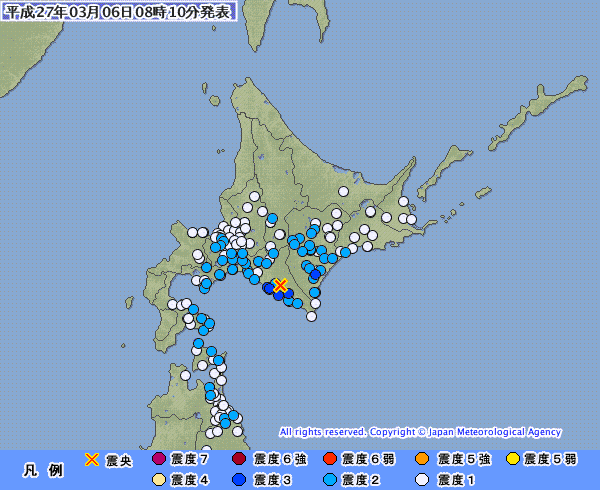This screenshot has width=600, height=490.
Task: Select the 震度6弱 red legend circle
Action: [x=330, y=459]
